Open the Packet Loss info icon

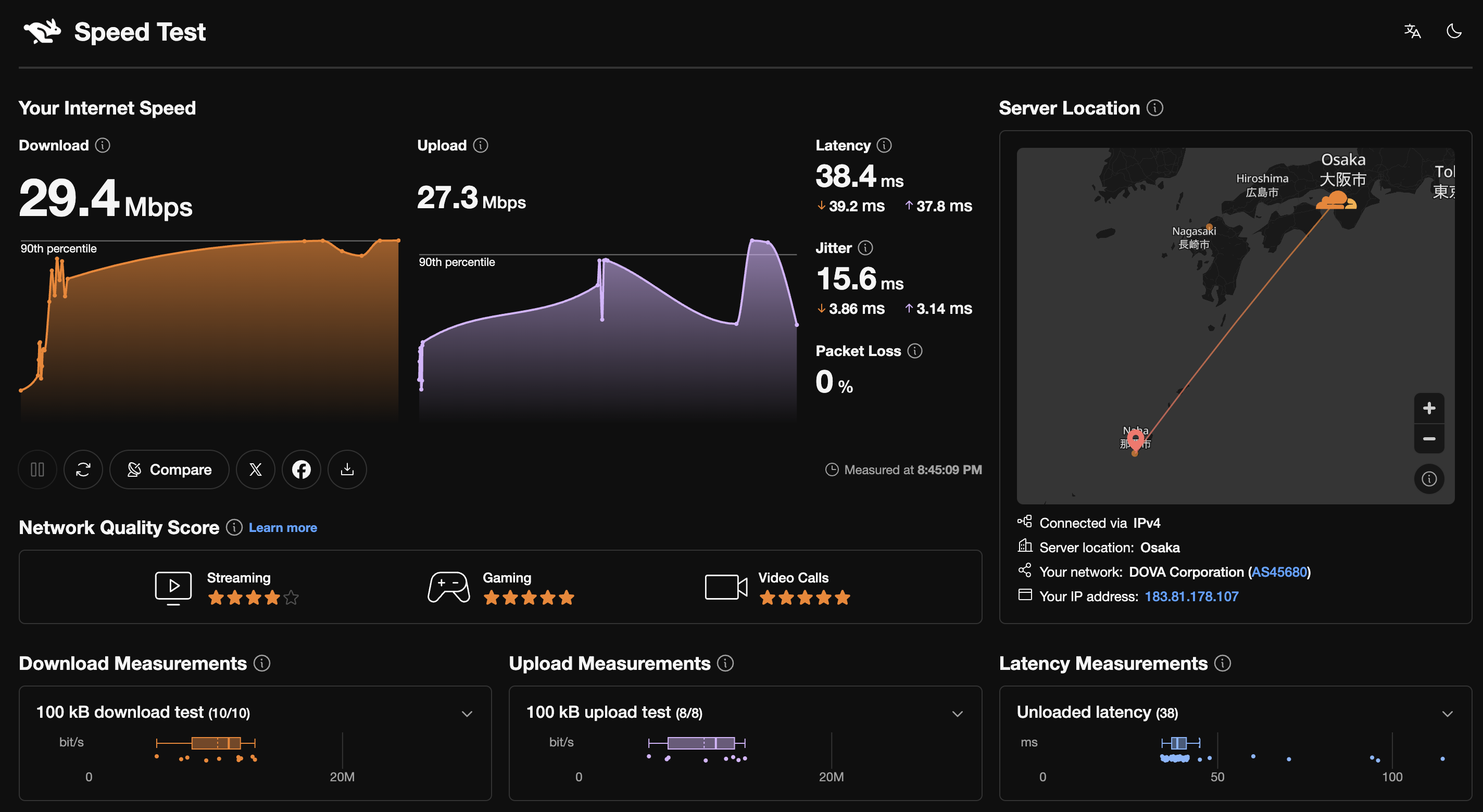point(915,350)
